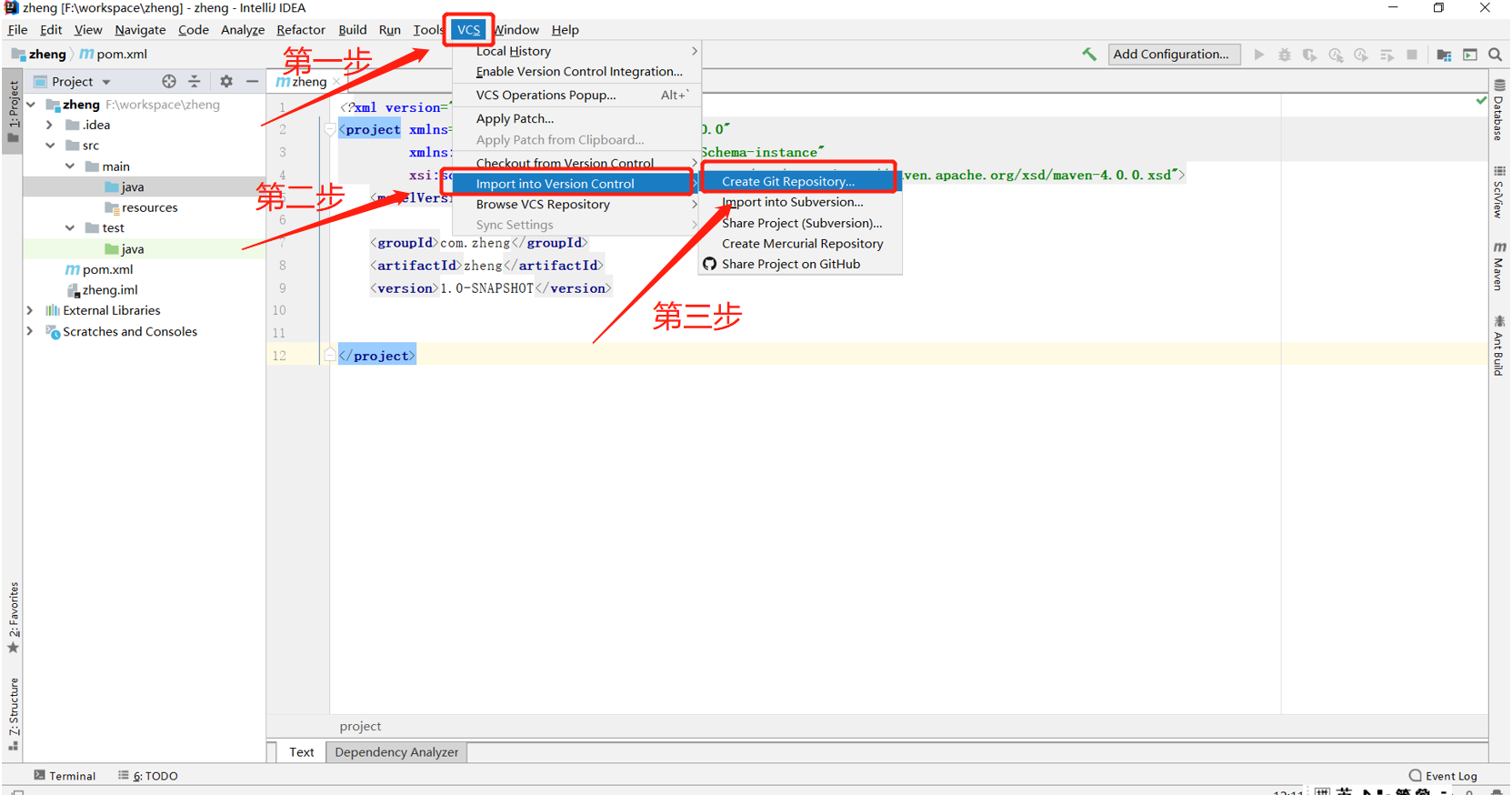Viewport: 1512px width, 795px height.
Task: Collapse the src folder
Action: (50, 146)
